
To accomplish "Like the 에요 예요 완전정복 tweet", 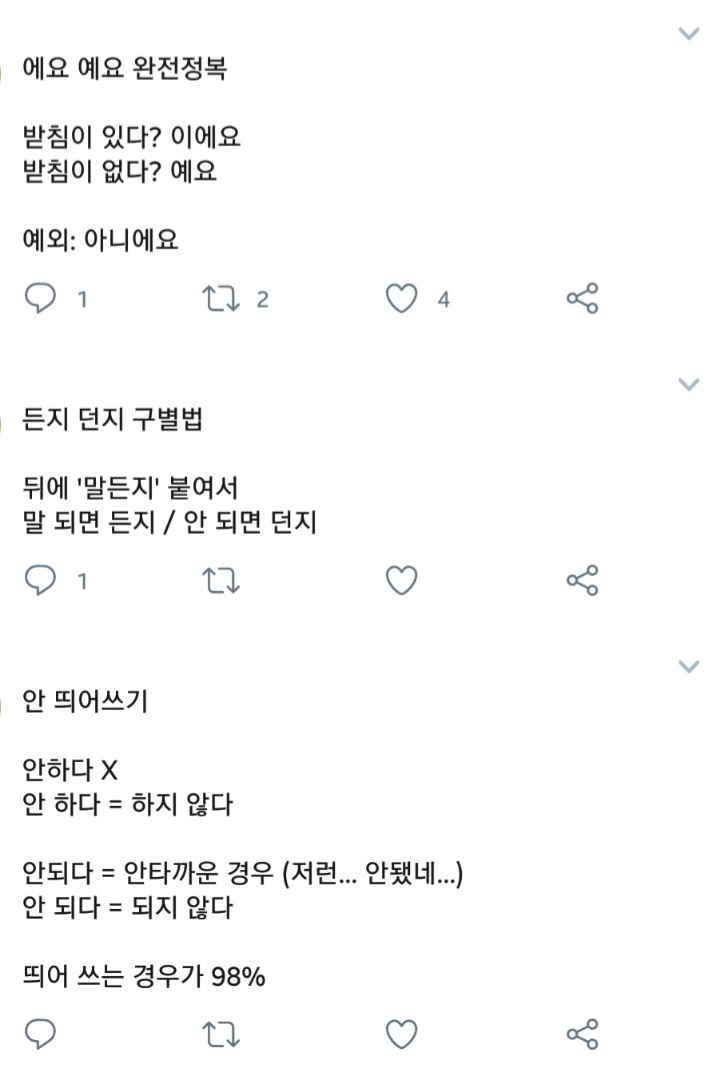I will coord(401,298).
